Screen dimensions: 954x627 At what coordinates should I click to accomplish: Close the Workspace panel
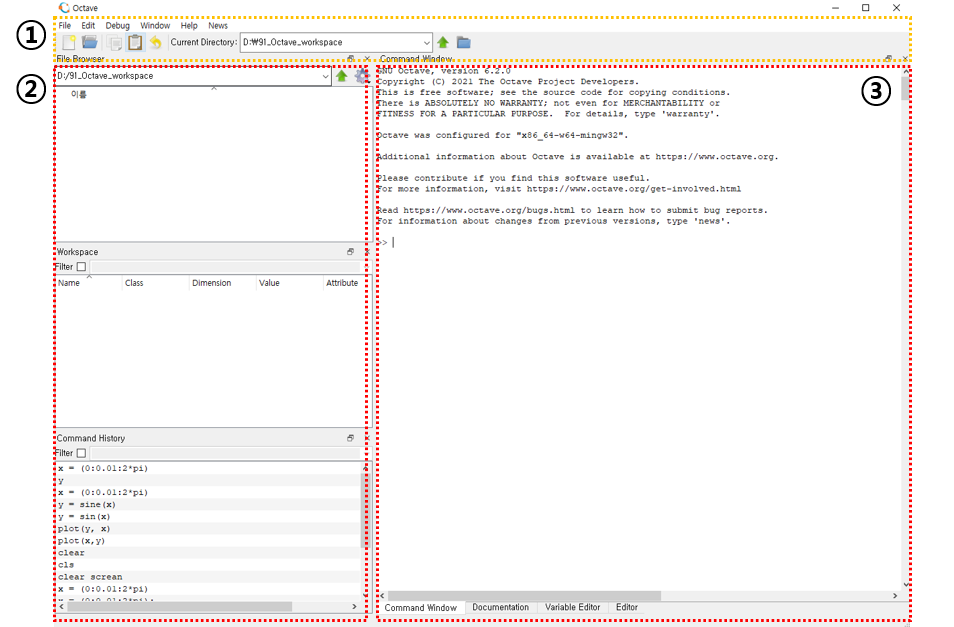point(367,251)
